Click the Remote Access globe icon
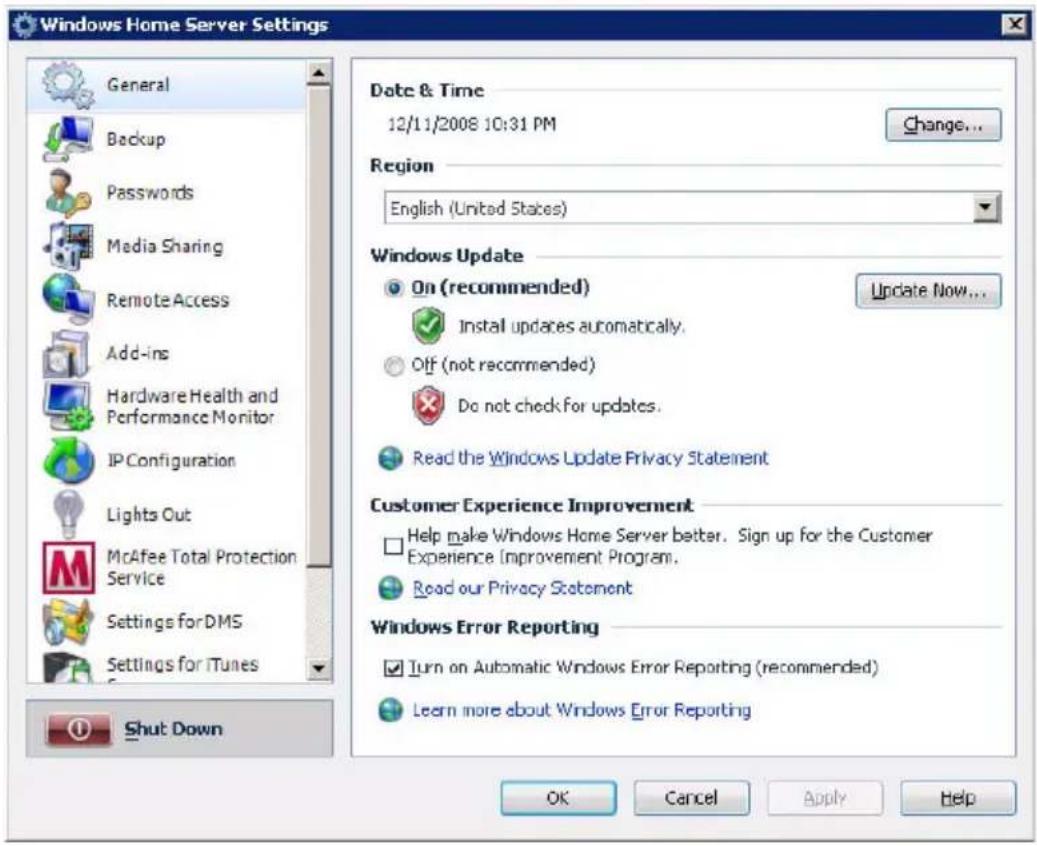Screen dimensions: 1037x846 pos(67,300)
